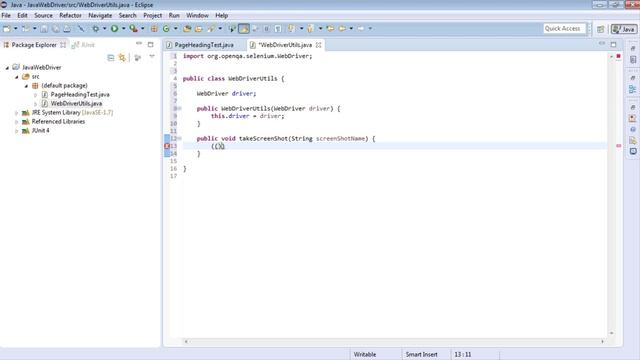
Task: Click the red error indicator in overview ruler top
Action: (618, 56)
